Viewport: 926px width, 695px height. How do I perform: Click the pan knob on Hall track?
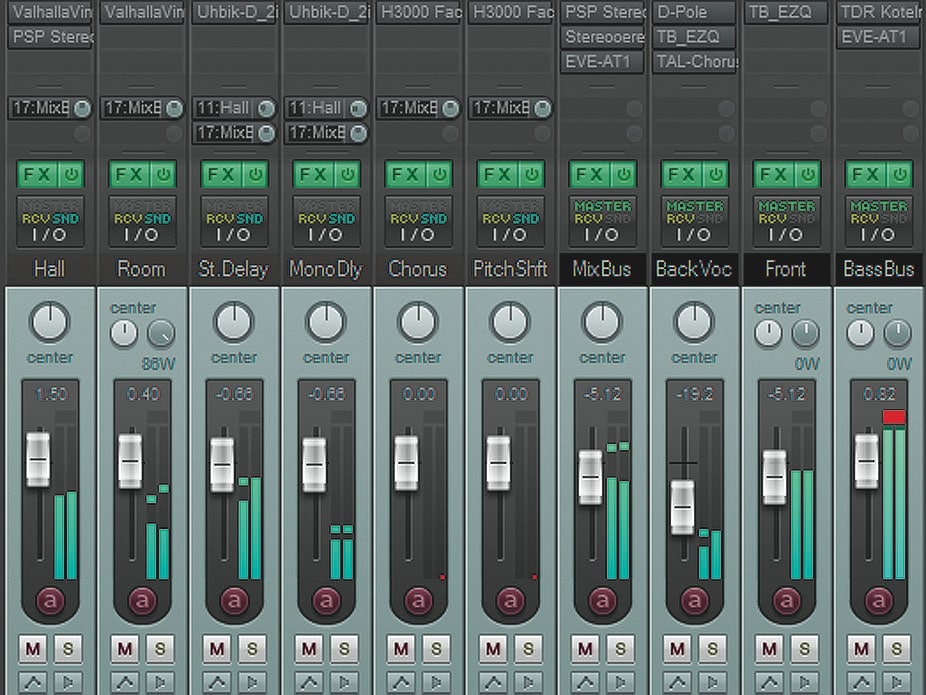click(x=50, y=322)
